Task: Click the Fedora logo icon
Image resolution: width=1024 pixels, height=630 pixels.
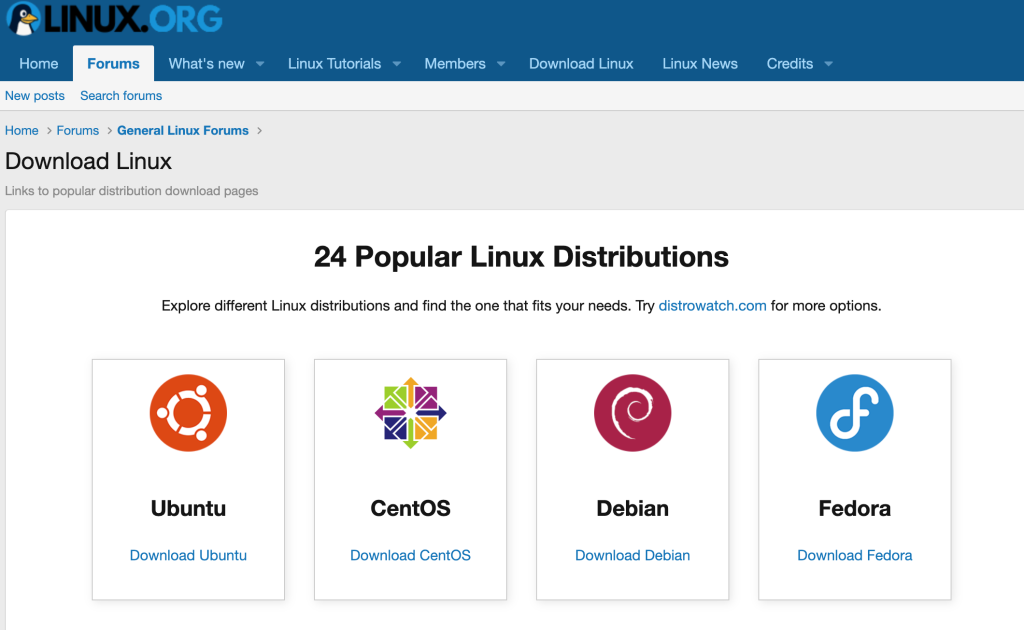Action: [854, 413]
